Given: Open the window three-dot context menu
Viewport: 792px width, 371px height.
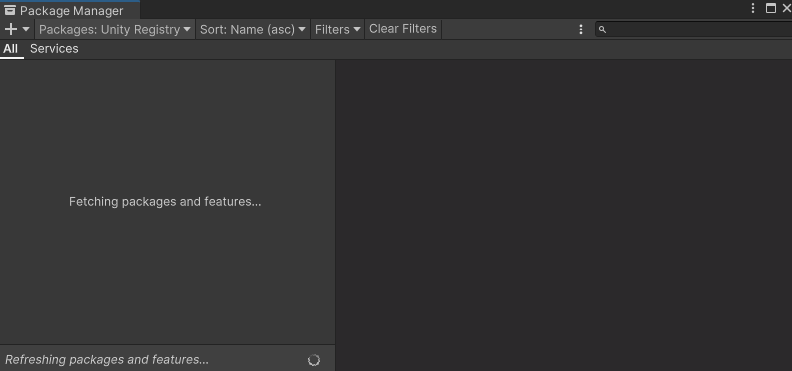Looking at the screenshot, I should [753, 8].
